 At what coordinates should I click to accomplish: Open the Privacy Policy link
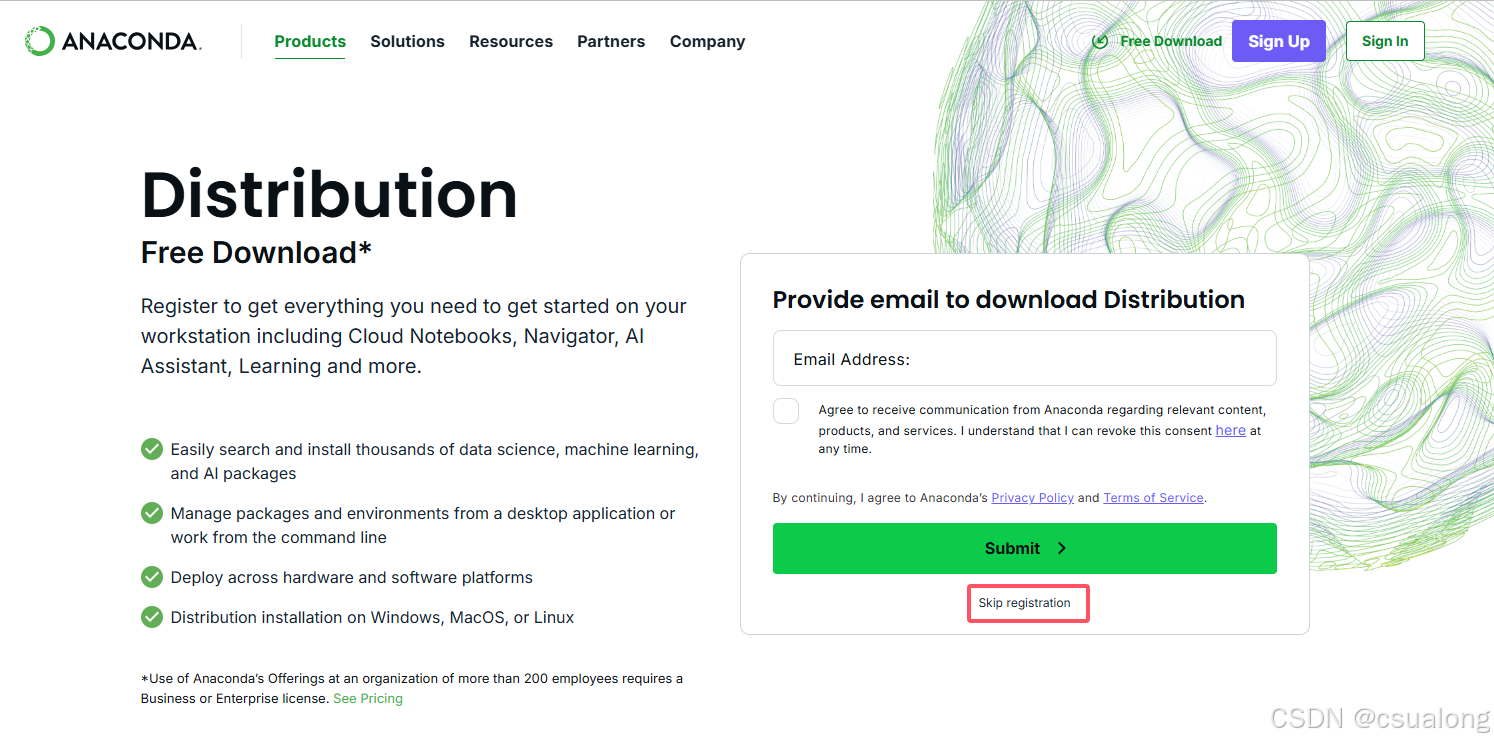[1032, 497]
